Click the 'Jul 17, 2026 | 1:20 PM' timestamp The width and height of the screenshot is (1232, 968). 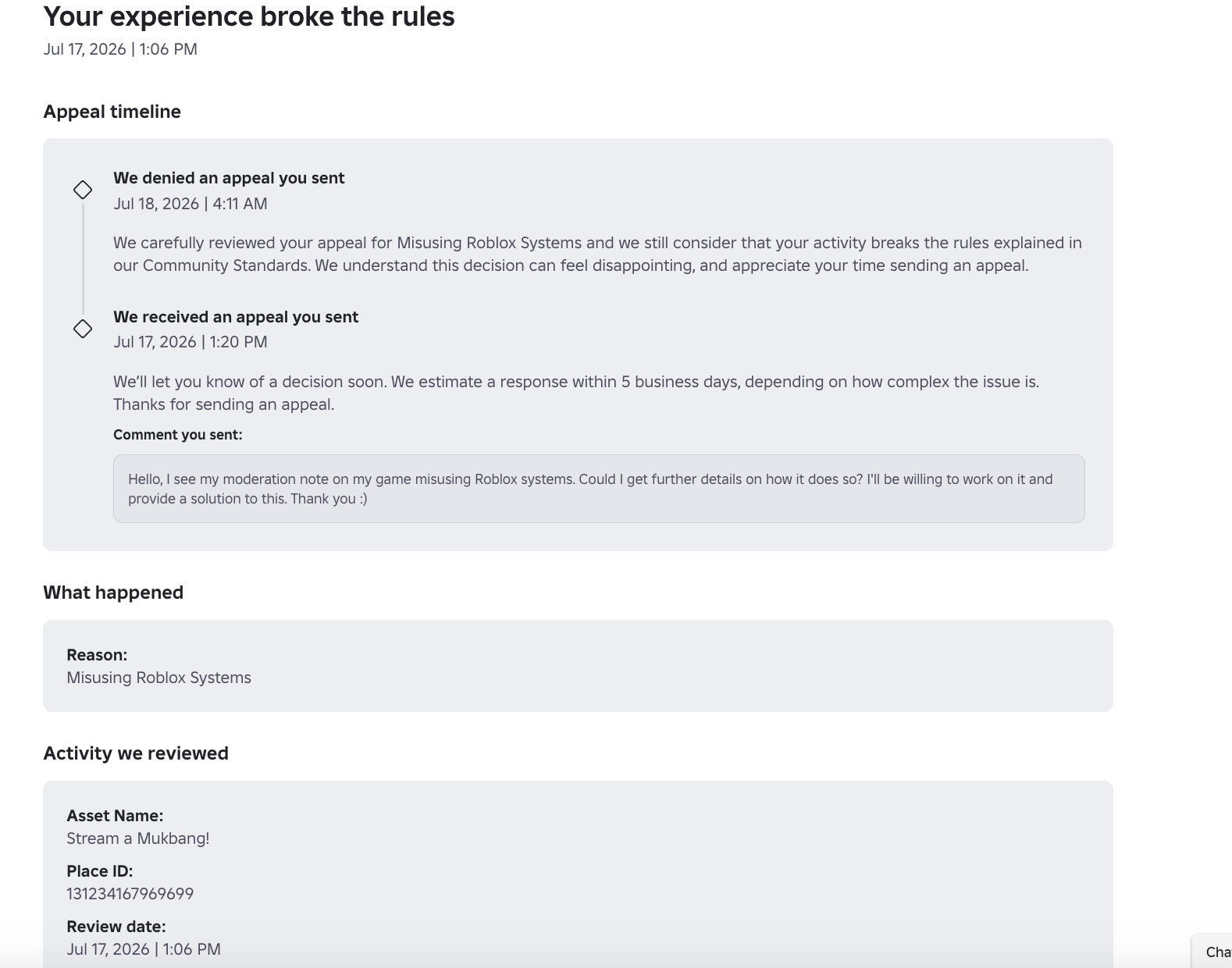point(190,342)
